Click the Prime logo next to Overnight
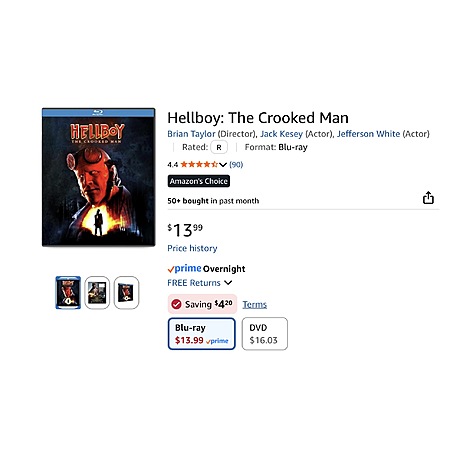 (184, 268)
